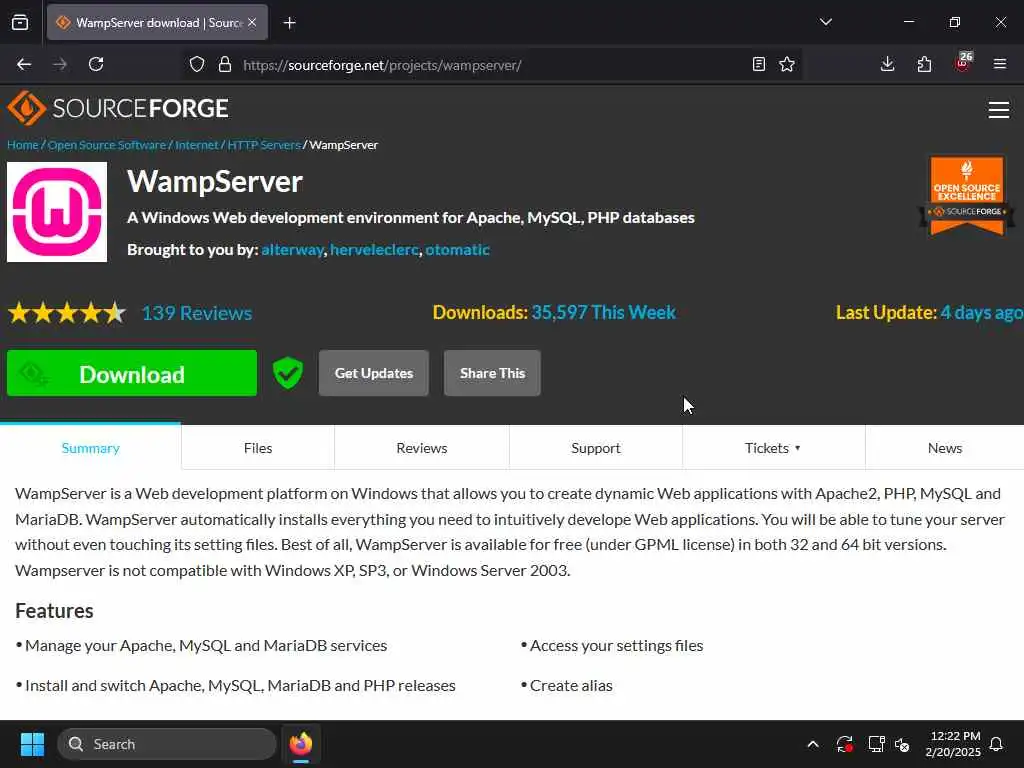
Task: Open the Firefox application menu
Action: [999, 64]
